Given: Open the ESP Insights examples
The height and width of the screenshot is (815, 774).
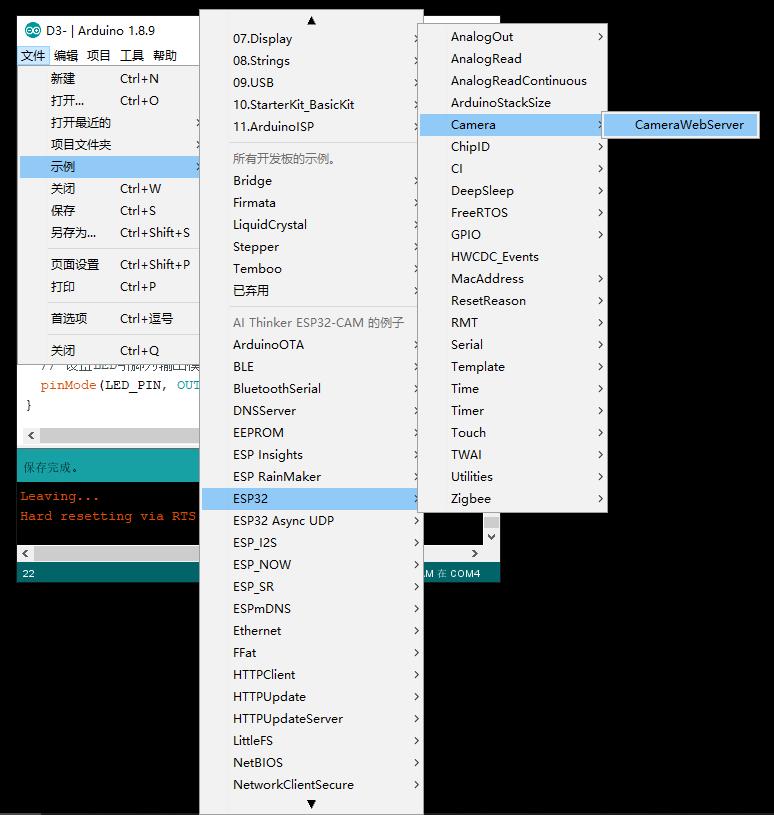Looking at the screenshot, I should coord(311,455).
